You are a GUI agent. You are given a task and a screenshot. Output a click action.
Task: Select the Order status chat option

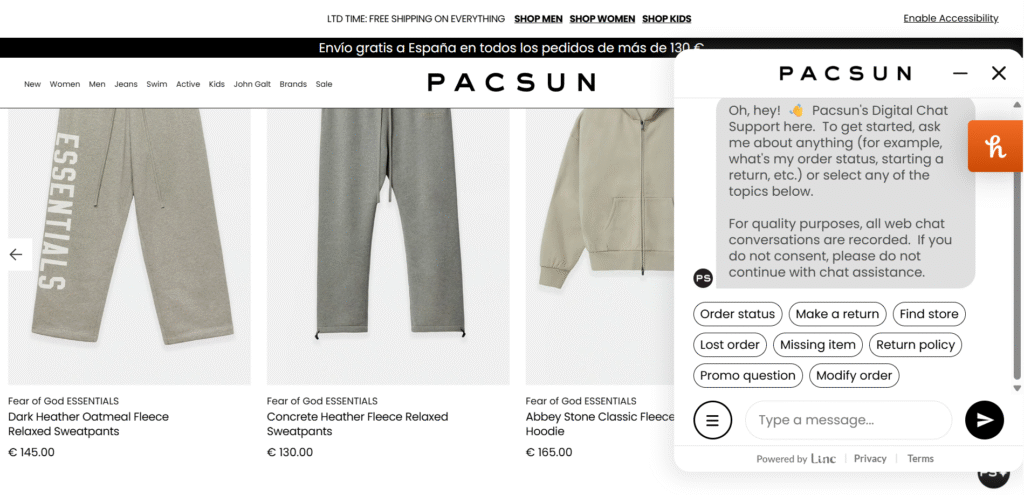click(x=737, y=314)
